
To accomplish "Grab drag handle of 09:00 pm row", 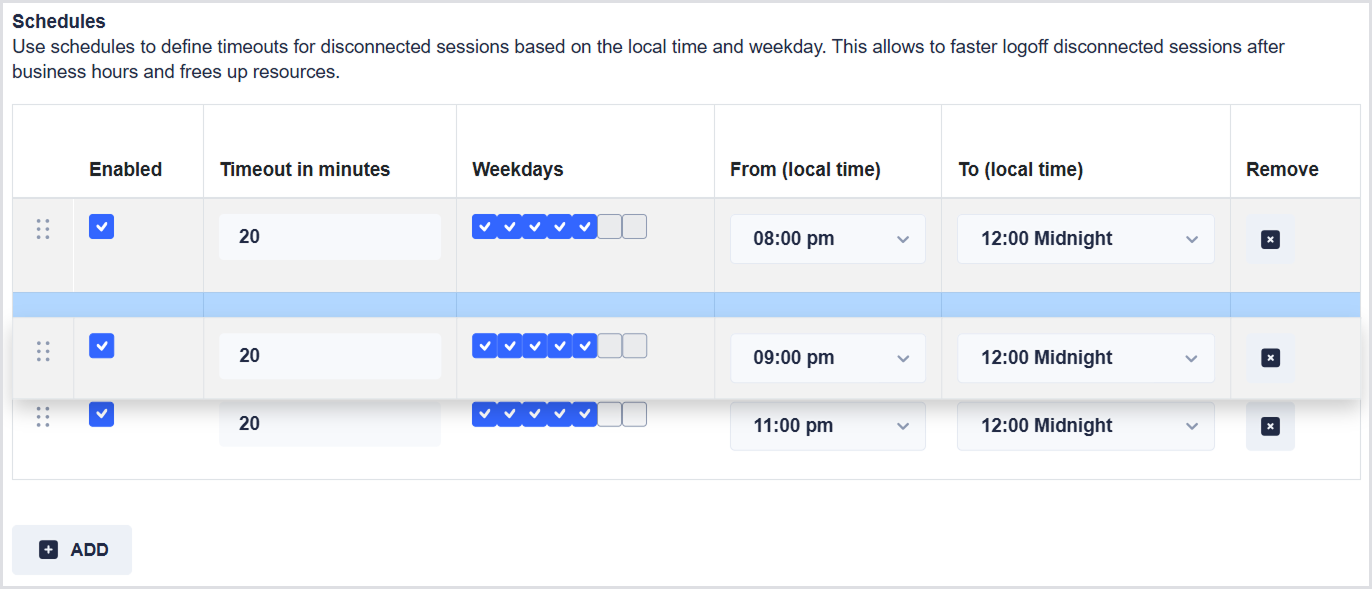I will pos(43,351).
